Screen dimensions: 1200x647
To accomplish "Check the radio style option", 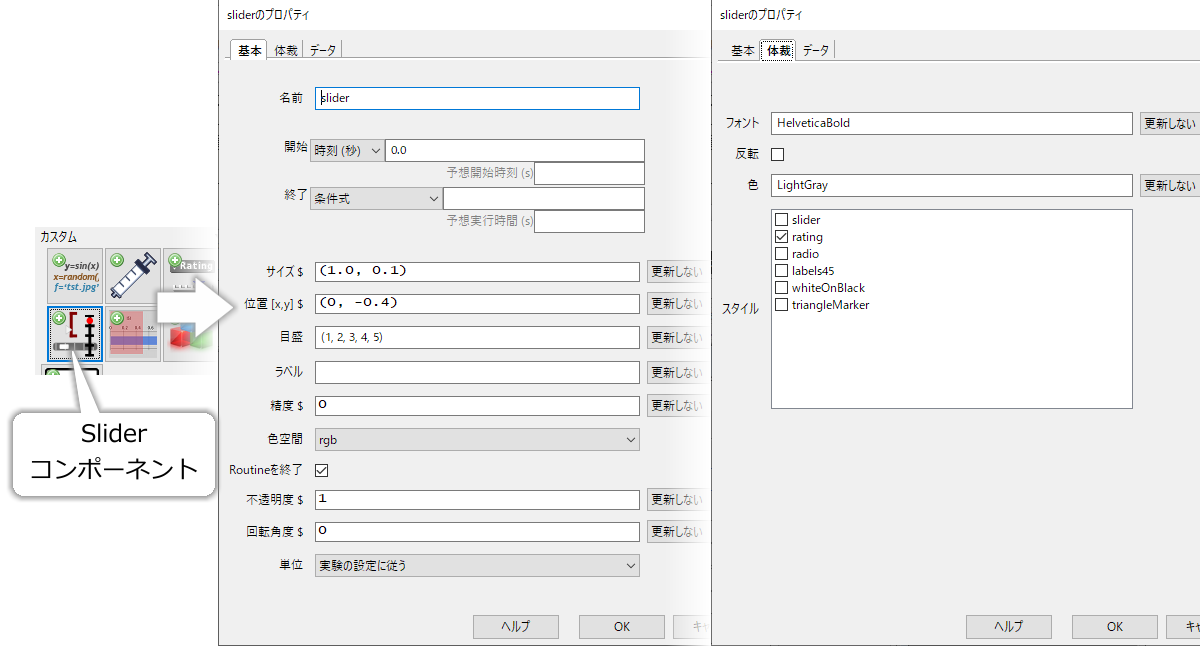I will coord(781,254).
